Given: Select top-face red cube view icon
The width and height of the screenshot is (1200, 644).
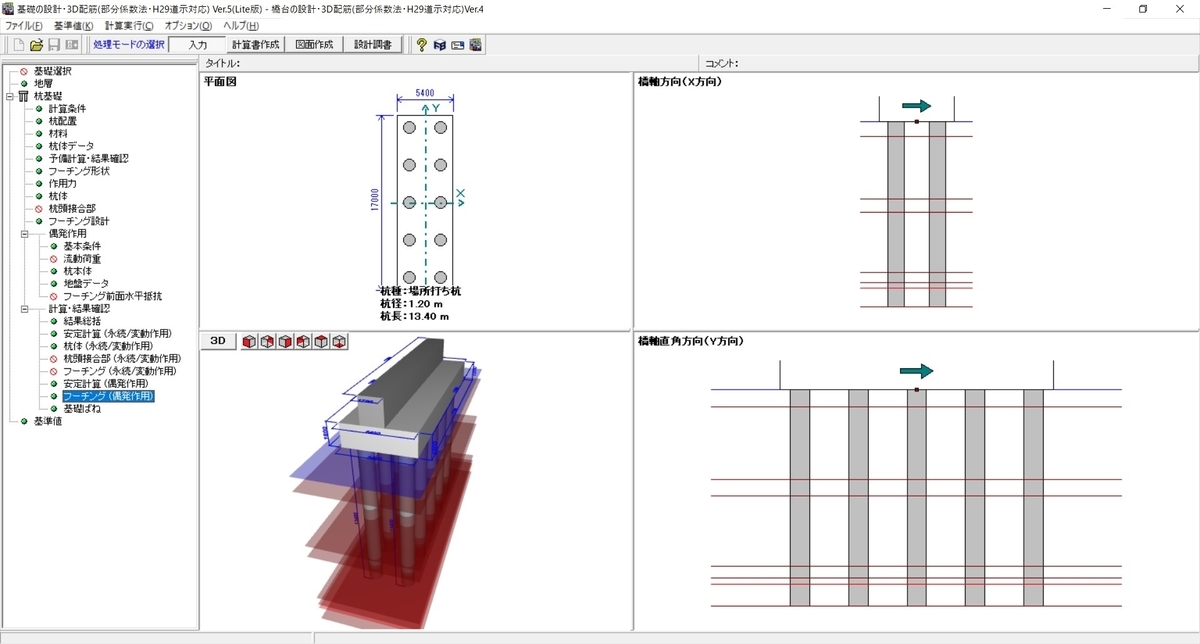Looking at the screenshot, I should click(322, 342).
